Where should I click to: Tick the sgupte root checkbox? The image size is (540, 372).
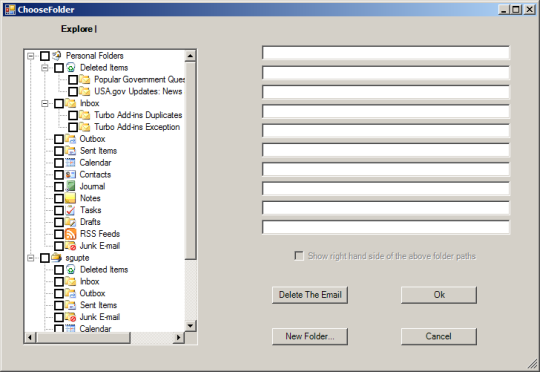point(45,258)
